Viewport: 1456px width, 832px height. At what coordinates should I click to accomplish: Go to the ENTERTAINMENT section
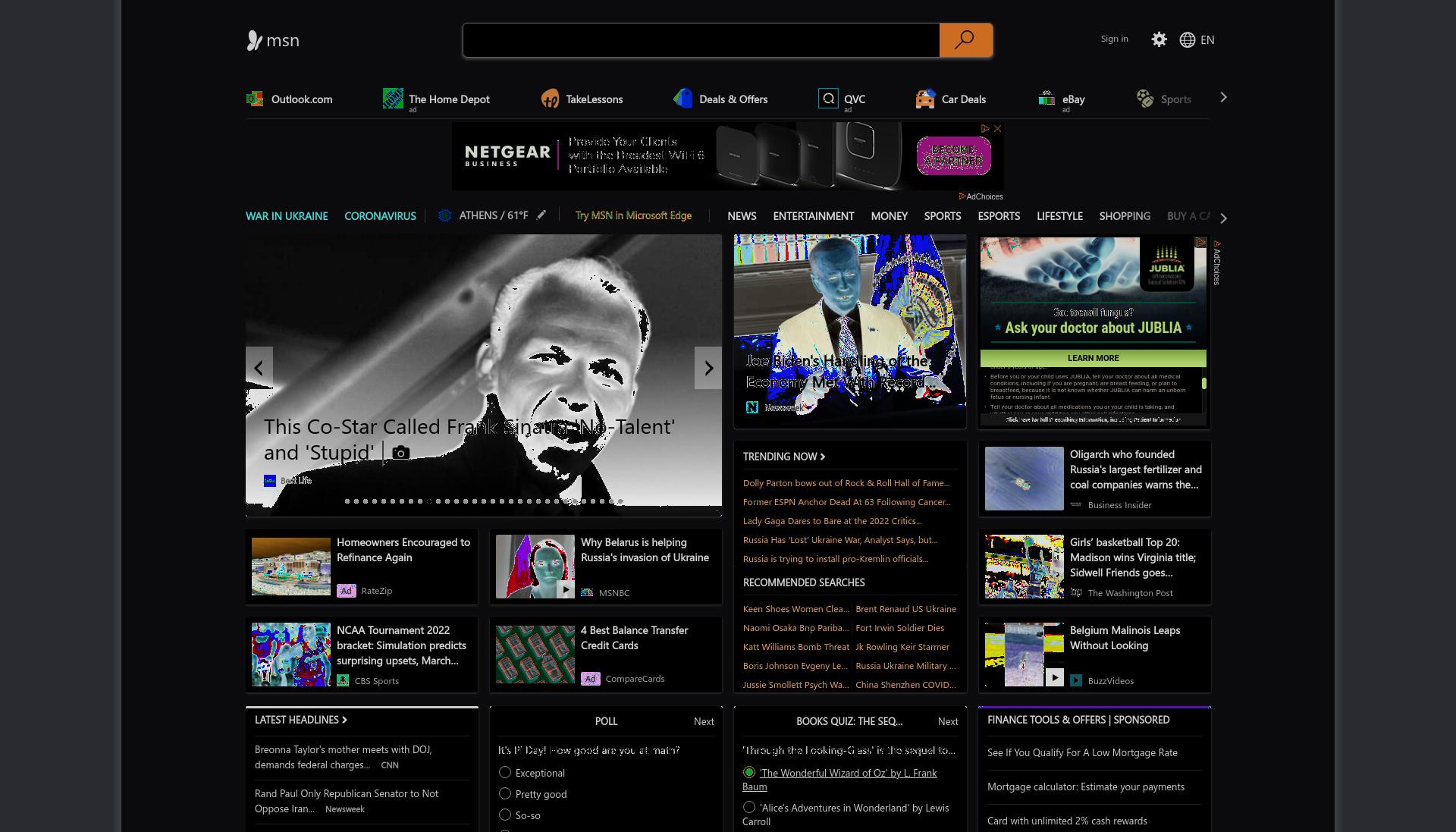point(814,216)
